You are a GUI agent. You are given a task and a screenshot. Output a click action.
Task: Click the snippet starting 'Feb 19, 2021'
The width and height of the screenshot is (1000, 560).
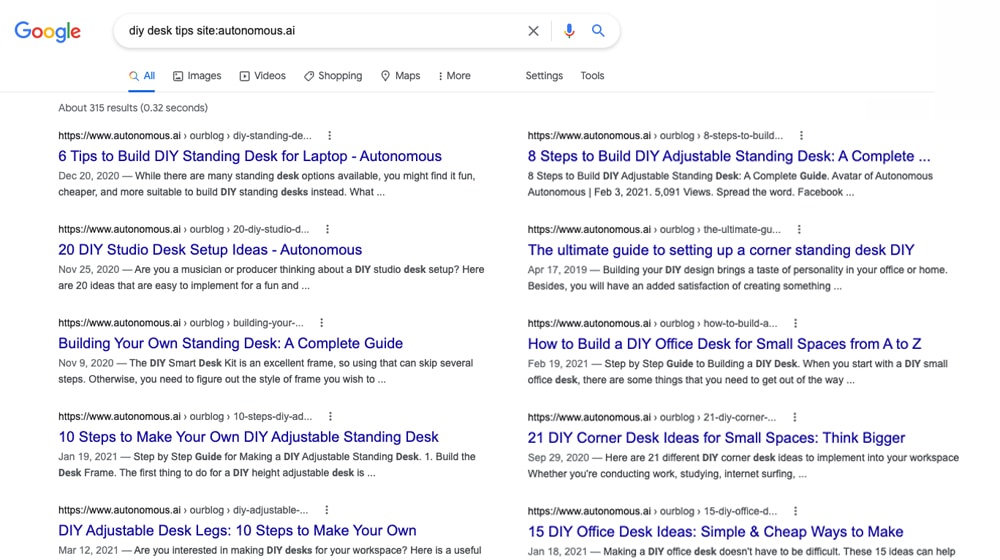coord(737,372)
